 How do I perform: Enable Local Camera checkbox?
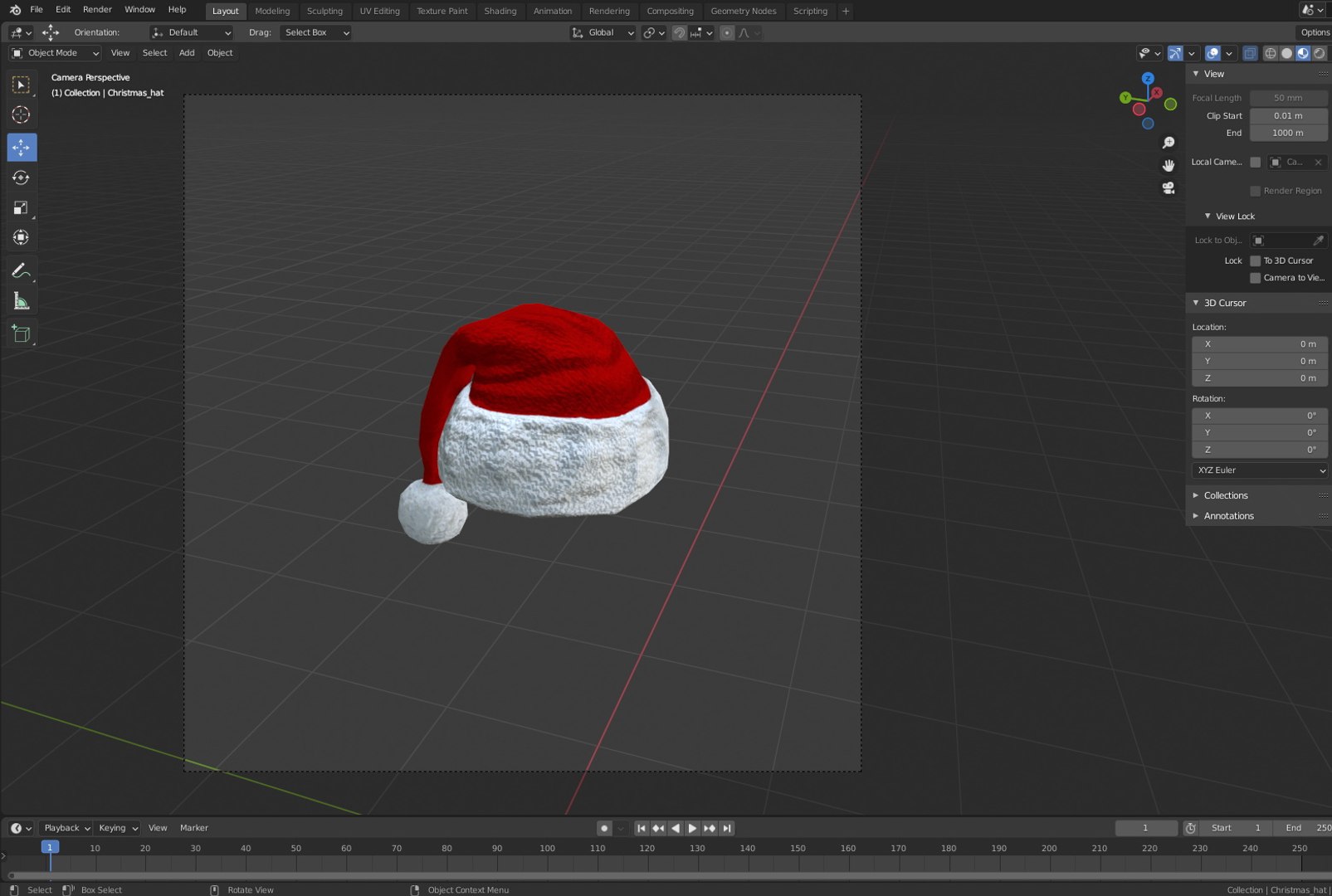pyautogui.click(x=1255, y=163)
